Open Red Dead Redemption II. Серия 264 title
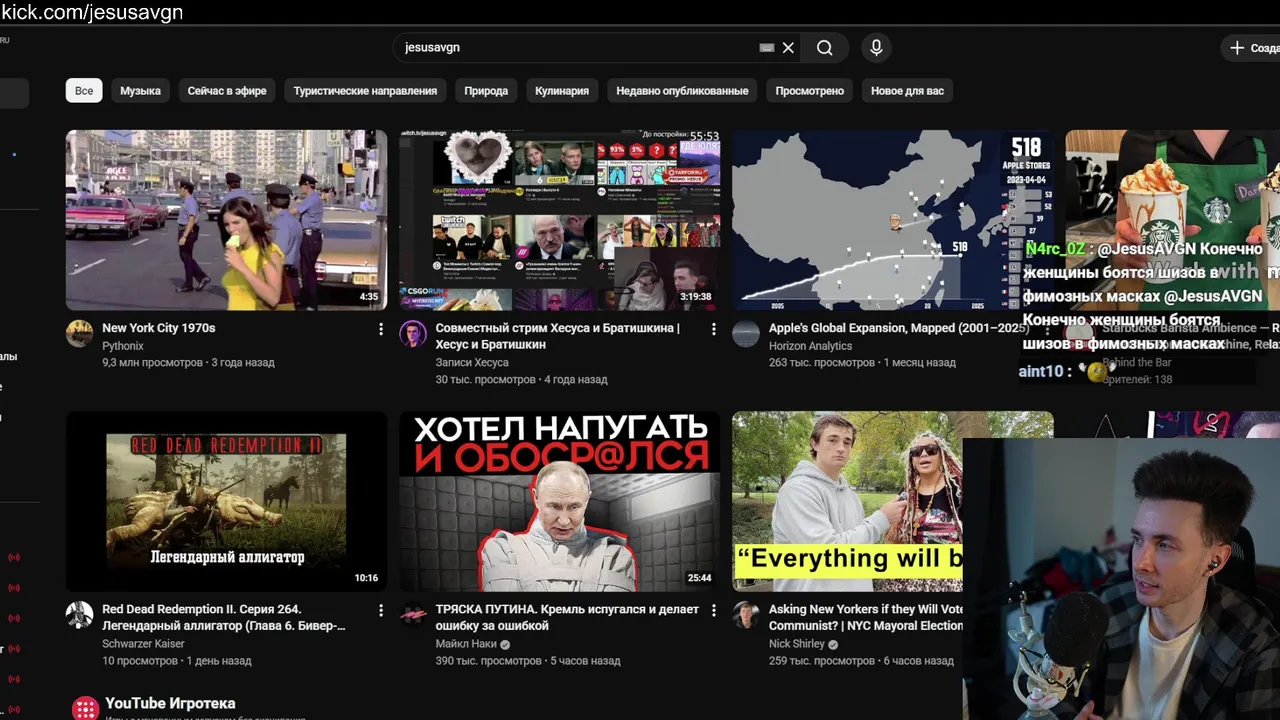This screenshot has width=1280, height=720. 224,617
